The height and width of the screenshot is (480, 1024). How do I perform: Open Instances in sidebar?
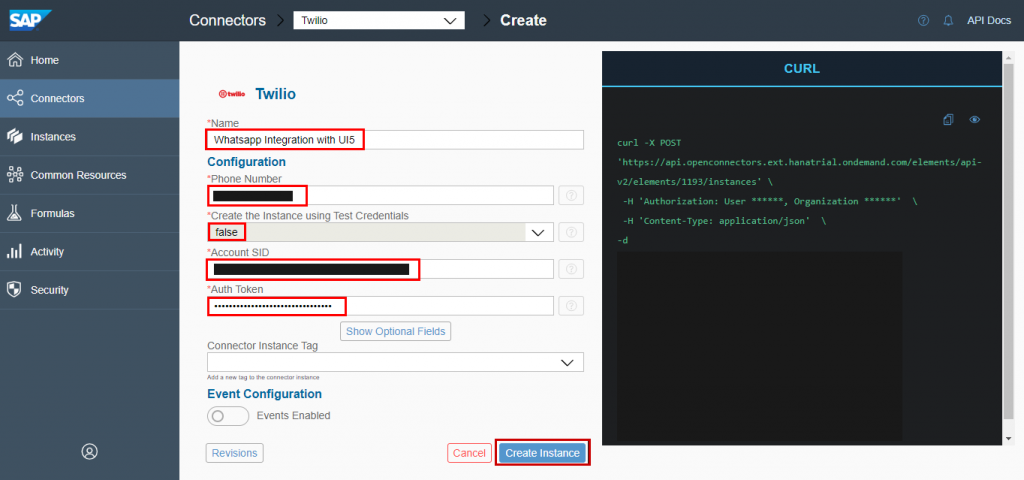[x=89, y=137]
